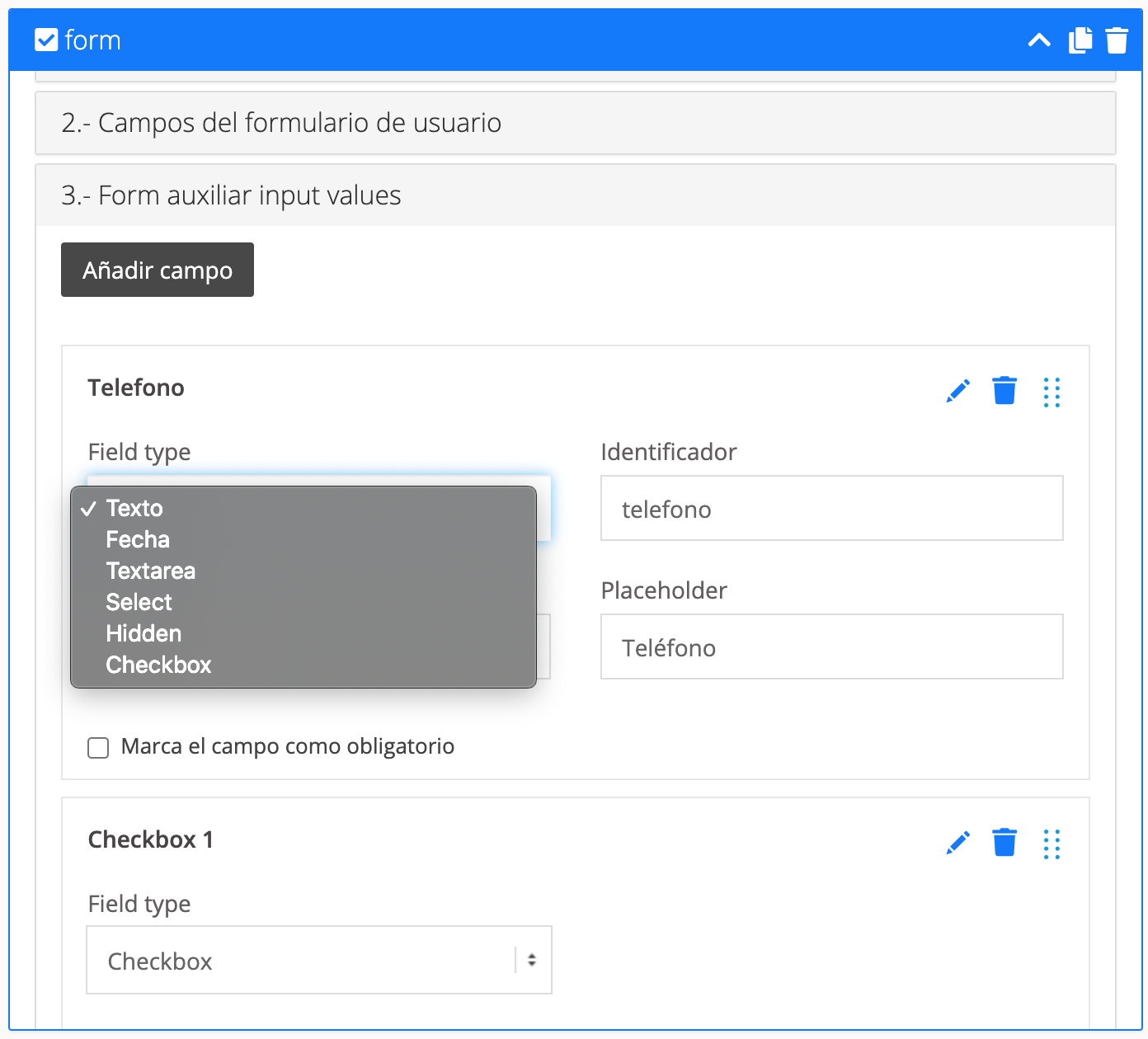Viewport: 1148px width, 1039px height.
Task: Choose 'Fecha' from the field type list
Action: [x=138, y=540]
